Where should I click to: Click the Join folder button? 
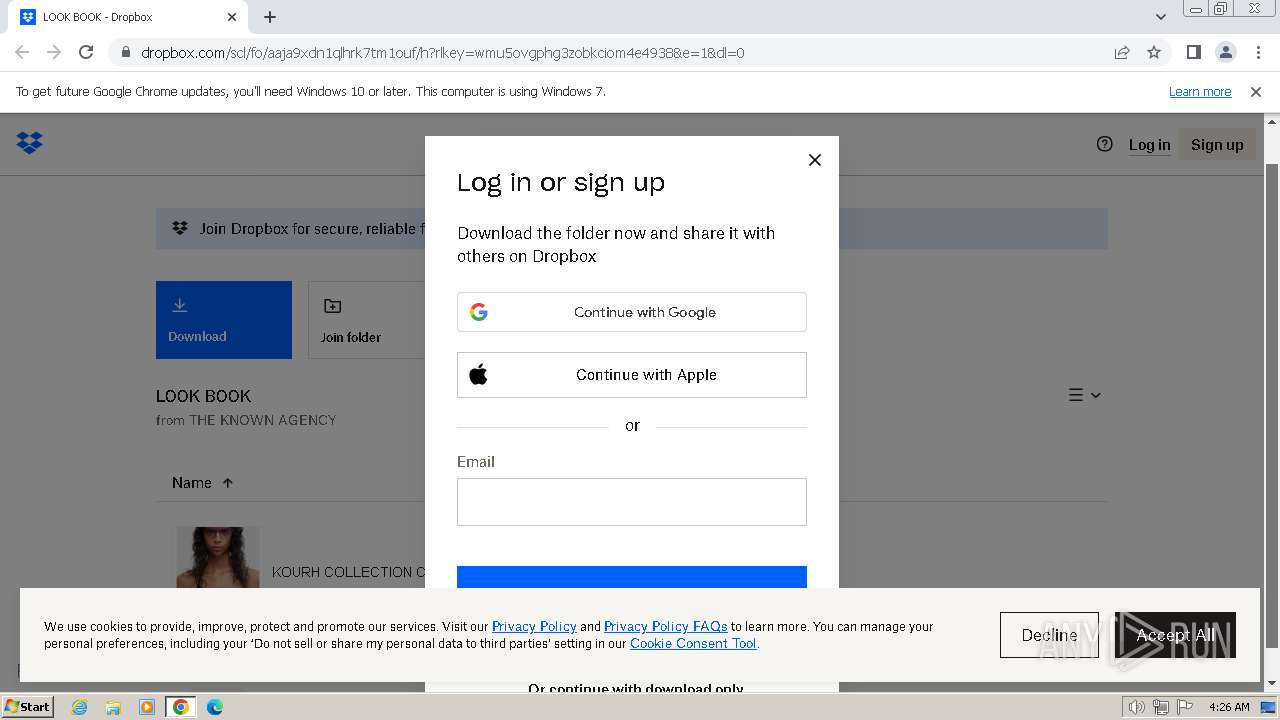(366, 320)
